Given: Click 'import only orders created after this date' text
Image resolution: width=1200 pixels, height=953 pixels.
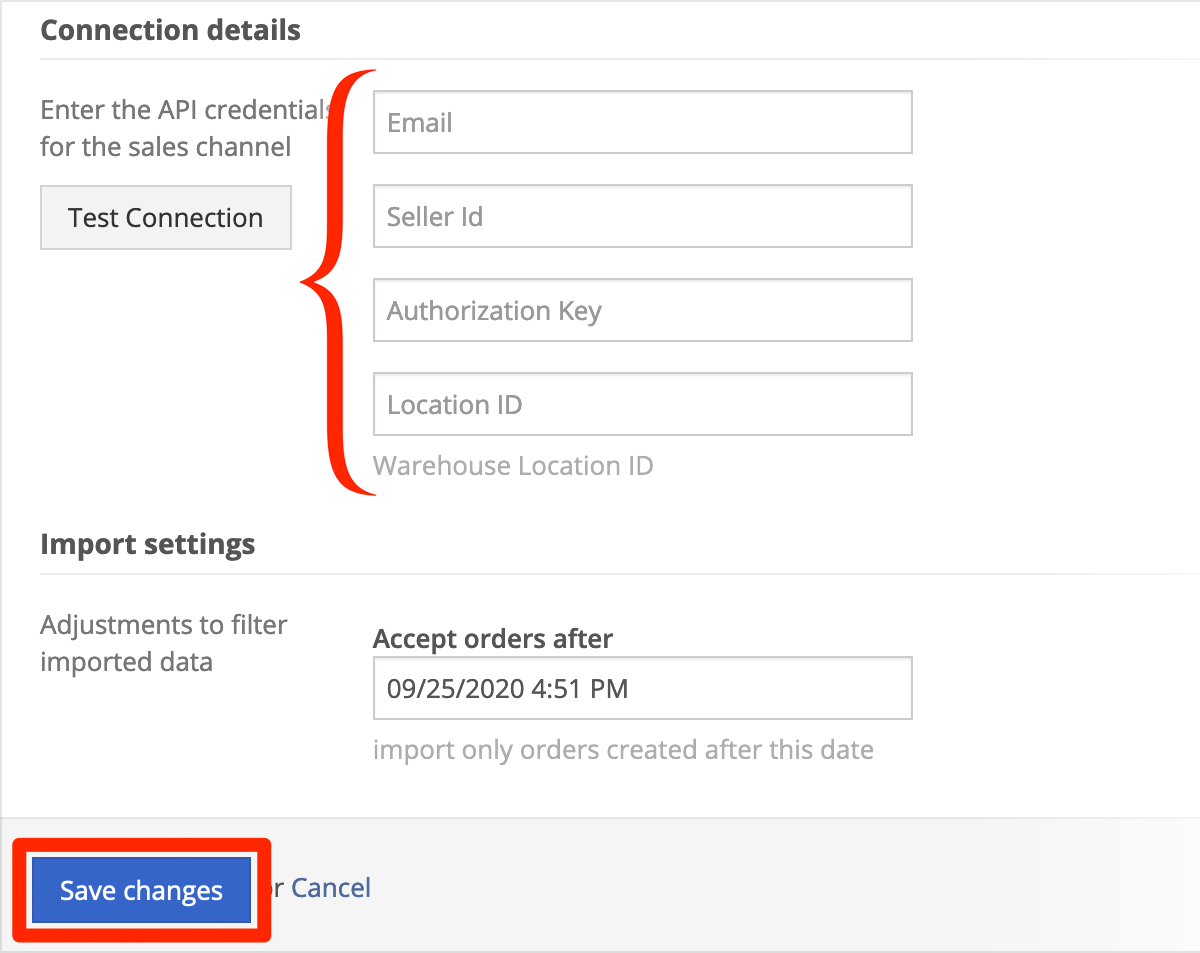Looking at the screenshot, I should pos(623,749).
